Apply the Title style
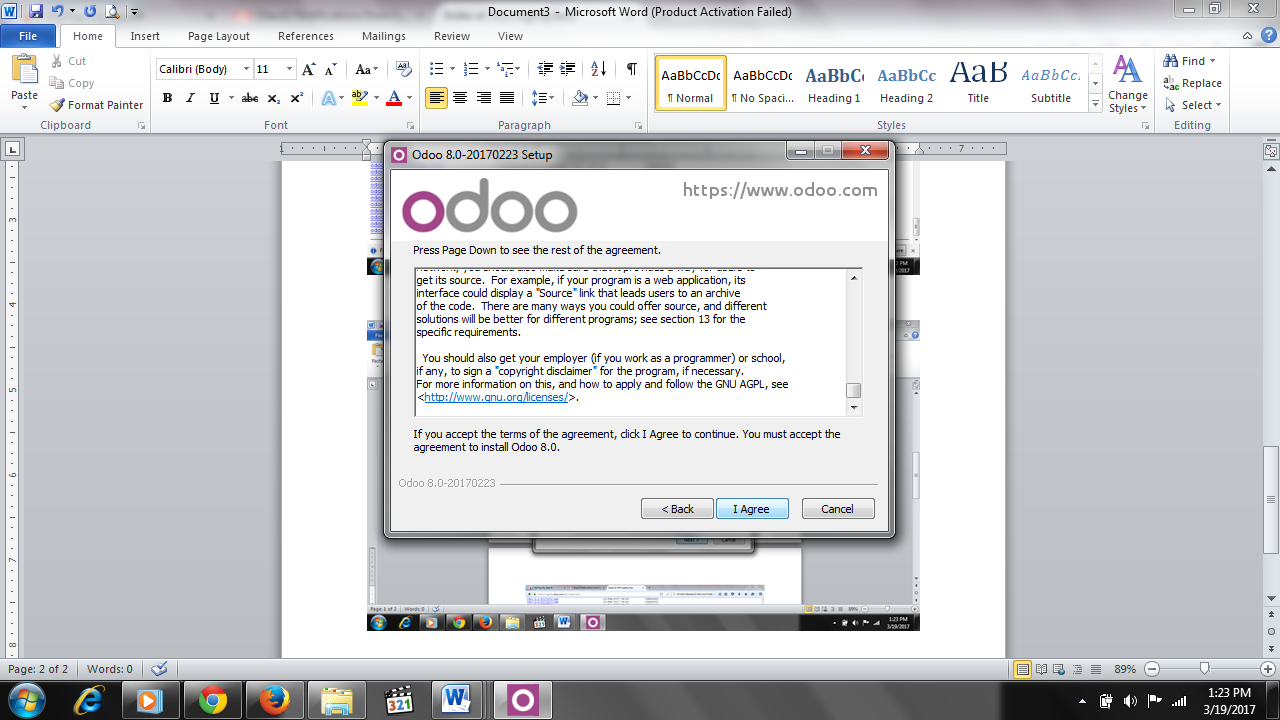Screen dimensions: 1280x720 click(978, 83)
